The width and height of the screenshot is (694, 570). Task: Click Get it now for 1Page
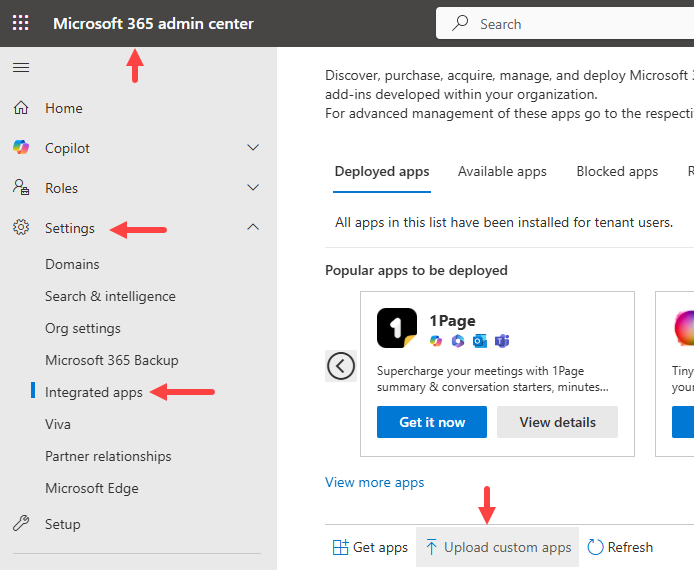(x=432, y=422)
